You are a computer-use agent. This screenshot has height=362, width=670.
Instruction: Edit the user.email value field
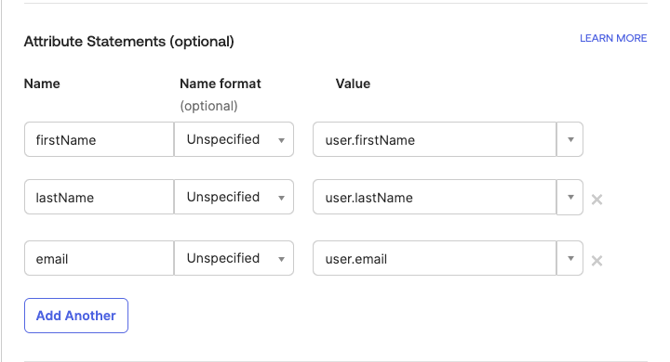pos(435,258)
